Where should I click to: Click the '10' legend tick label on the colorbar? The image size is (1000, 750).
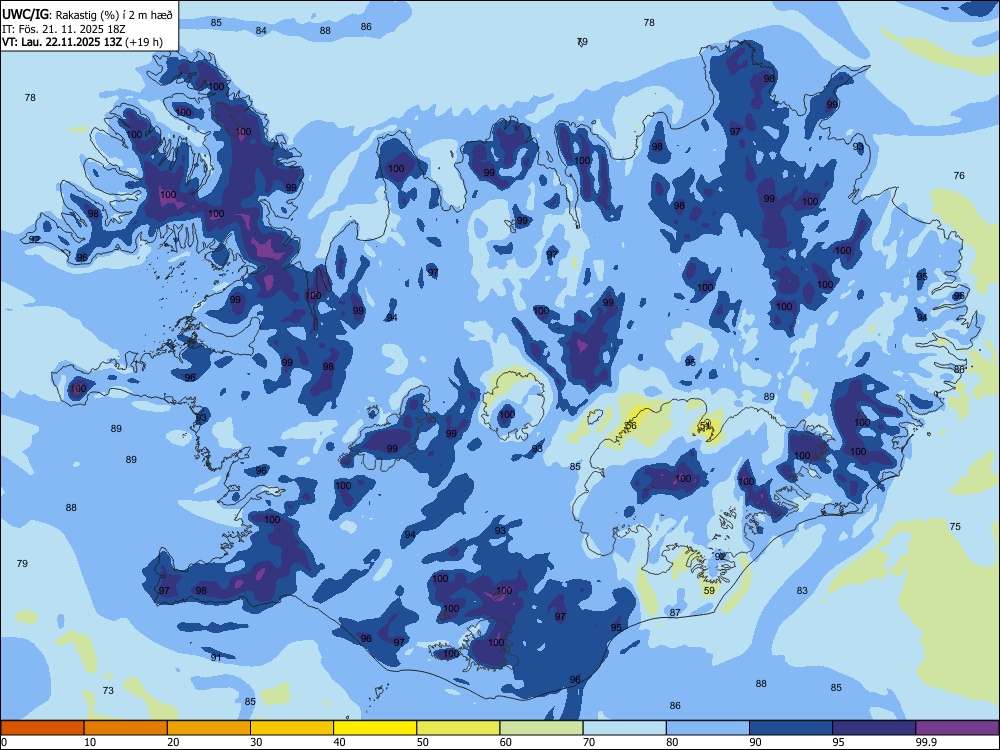(90, 742)
